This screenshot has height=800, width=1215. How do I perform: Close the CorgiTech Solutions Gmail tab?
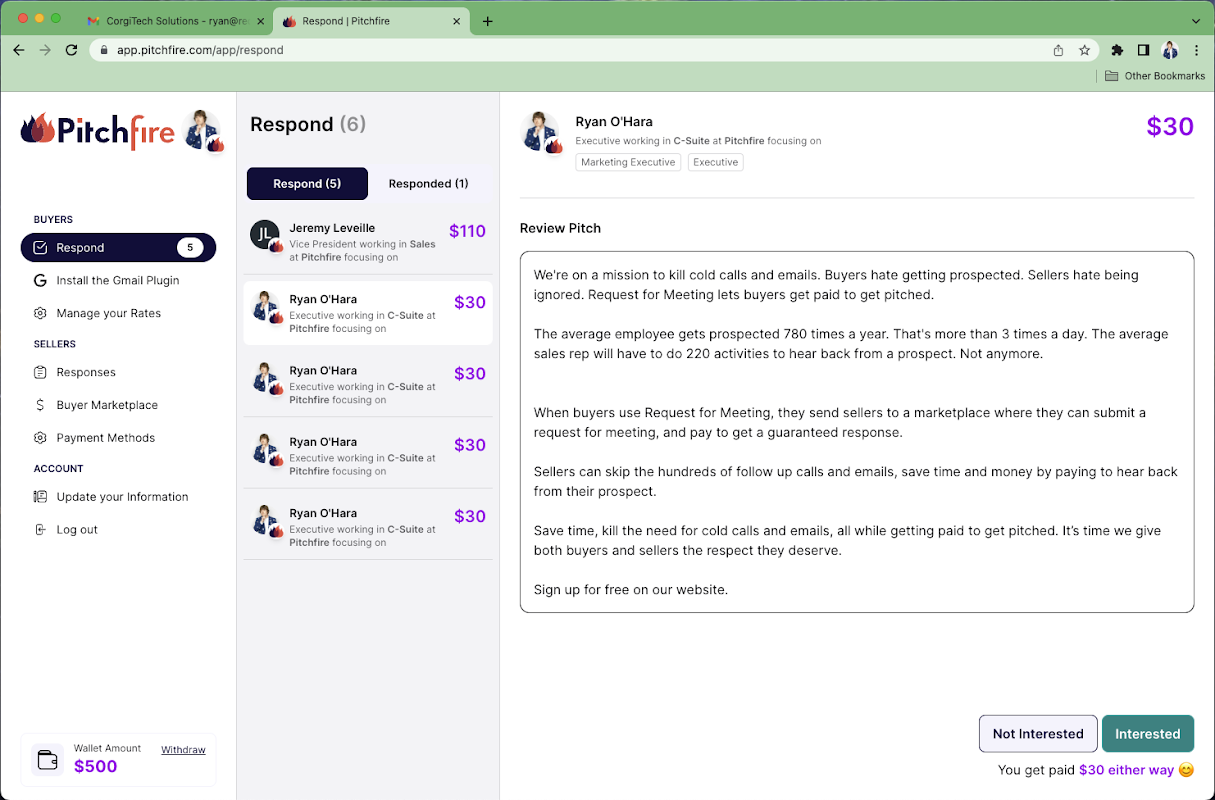pos(260,21)
